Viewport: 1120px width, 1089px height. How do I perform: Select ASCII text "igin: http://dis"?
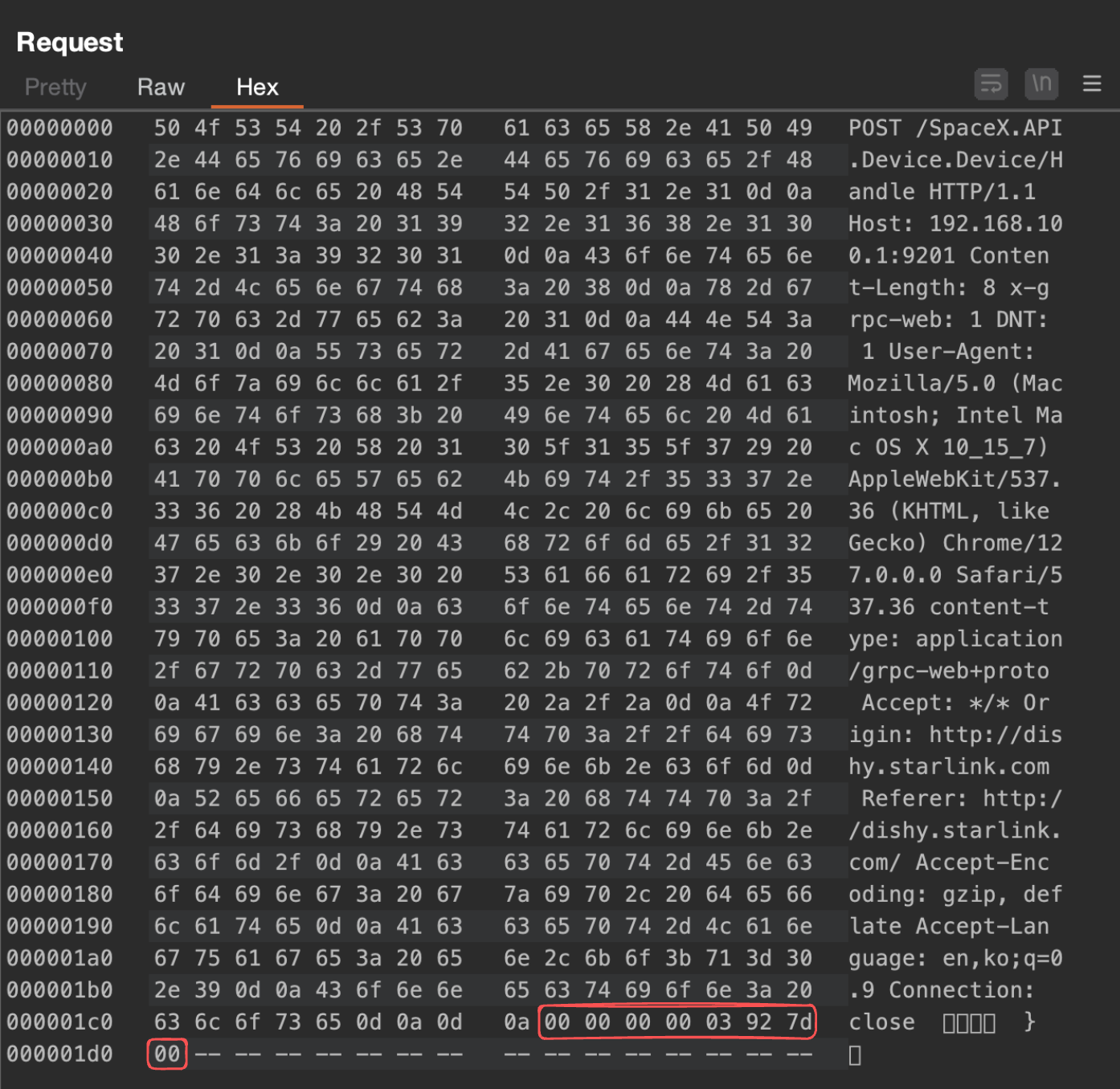coord(955,735)
